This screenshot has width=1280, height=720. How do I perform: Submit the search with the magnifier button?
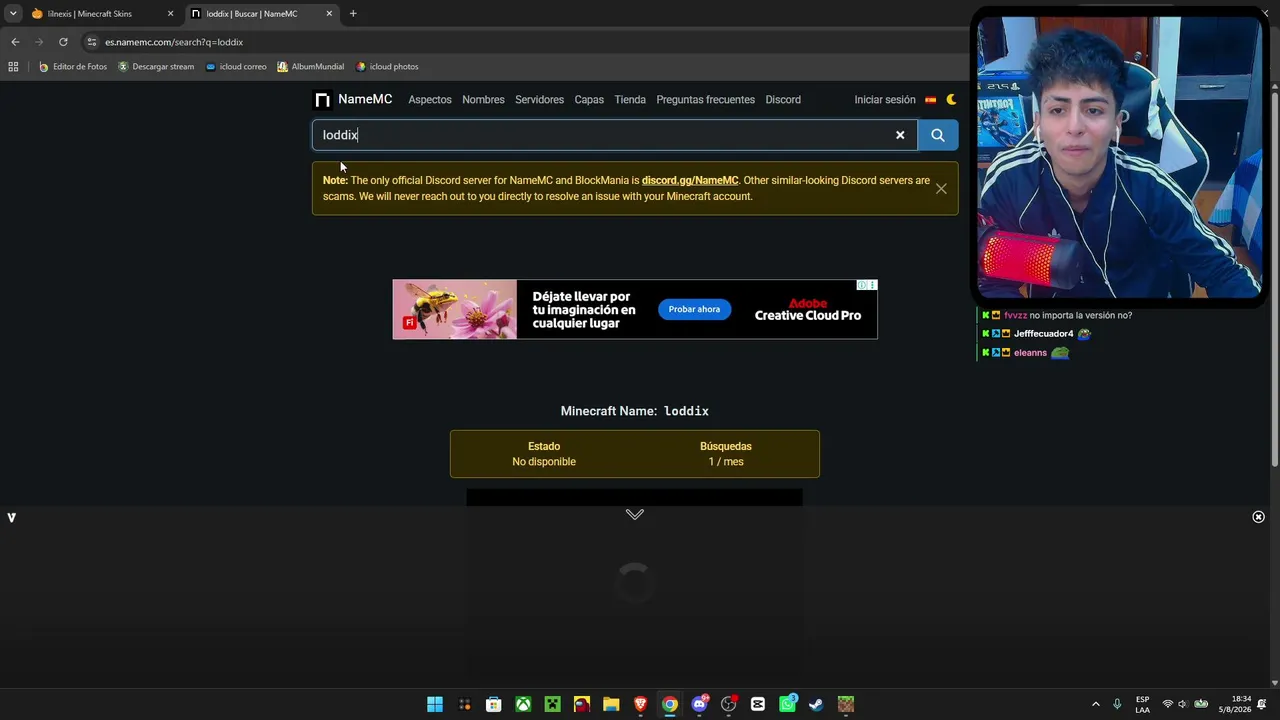[938, 135]
